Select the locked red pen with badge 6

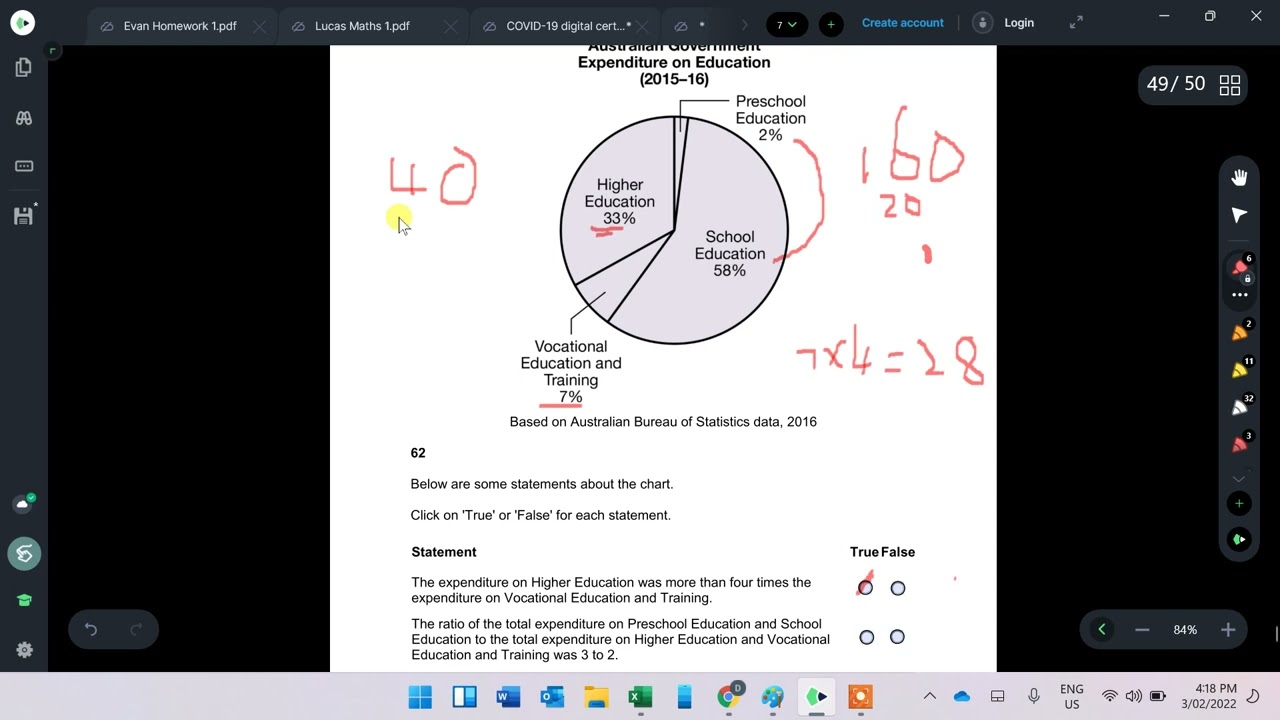(x=1240, y=268)
